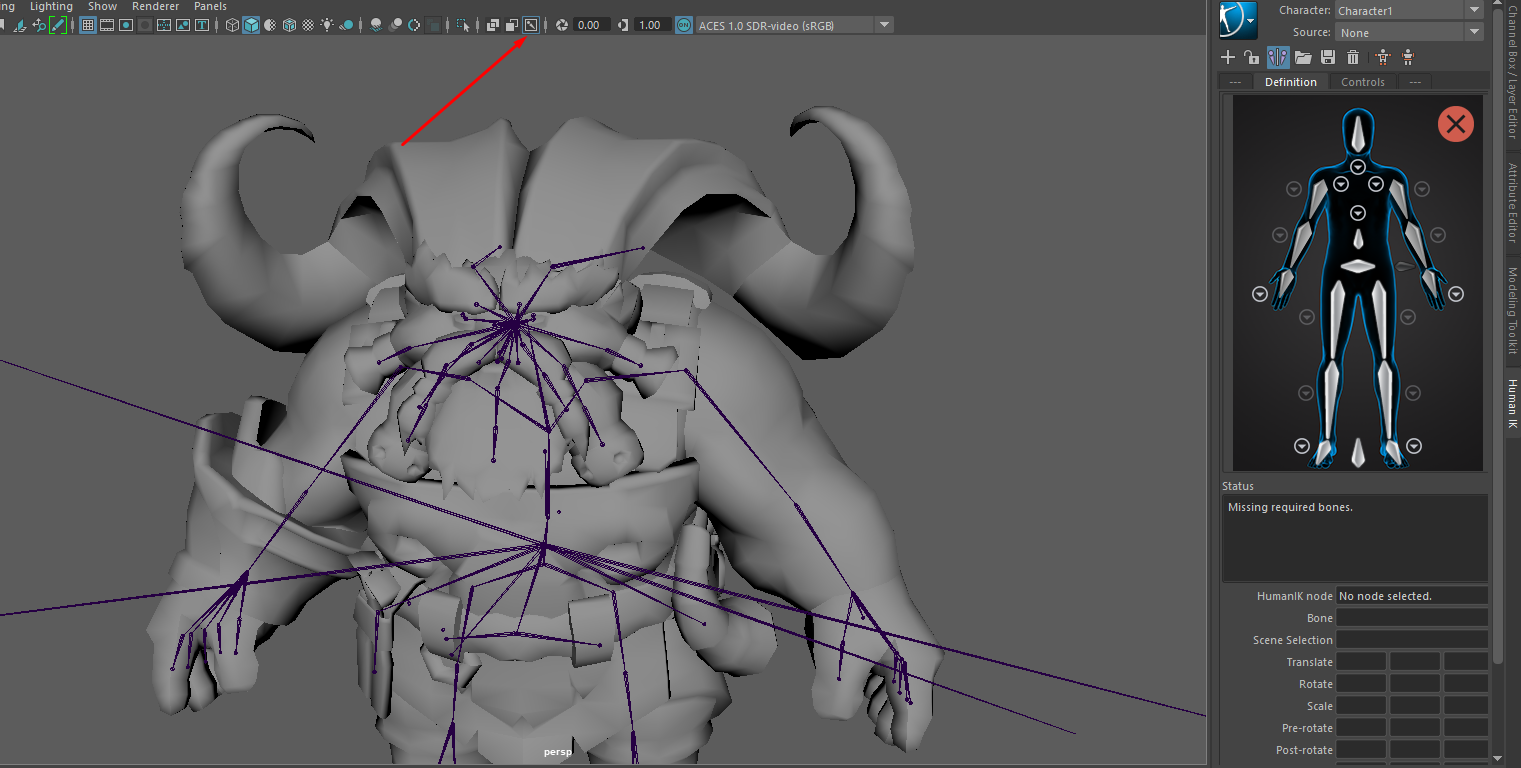The image size is (1521, 768).
Task: Click the Bone input field
Action: tap(1411, 618)
